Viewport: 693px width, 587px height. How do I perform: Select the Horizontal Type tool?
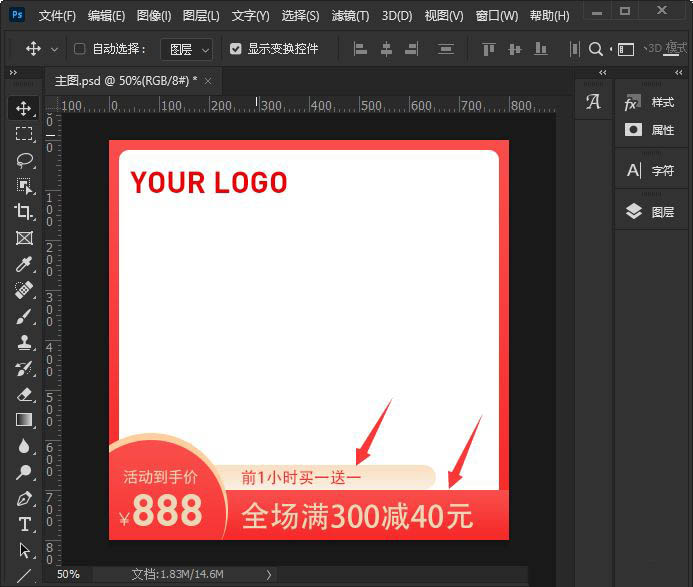pos(24,524)
